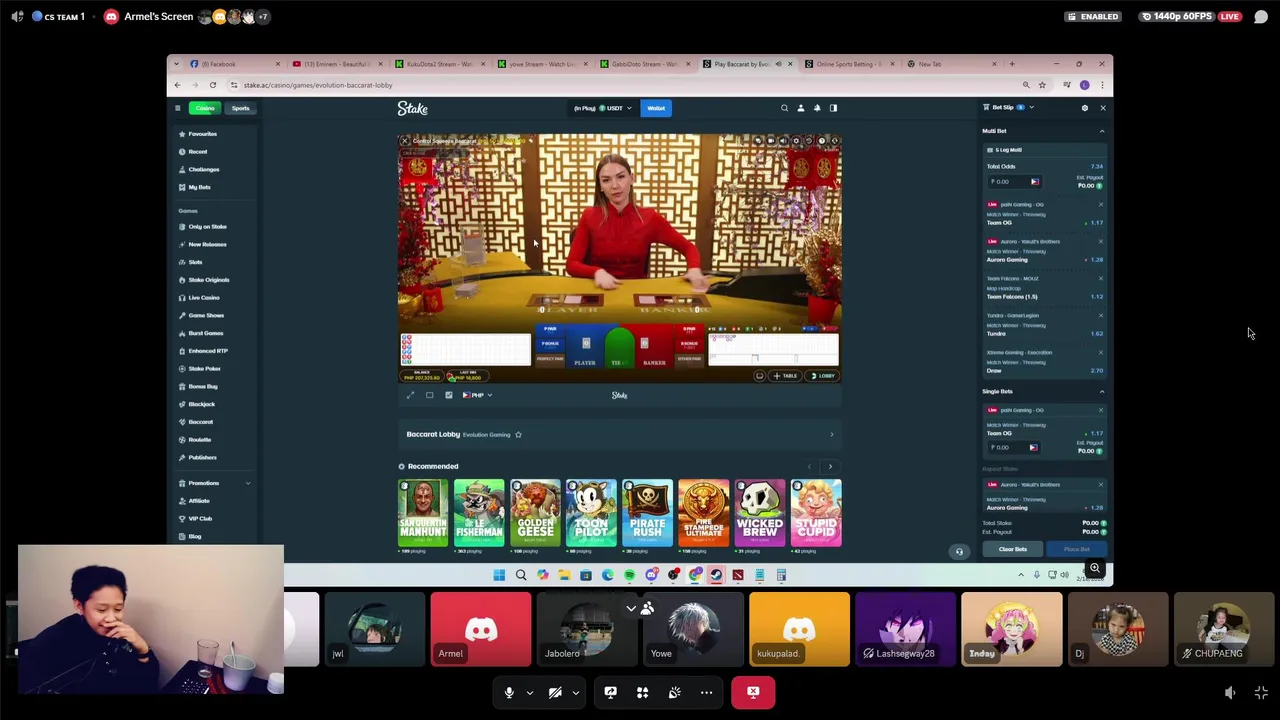Toggle the currency flag in Multi Bet stake field

1034,182
